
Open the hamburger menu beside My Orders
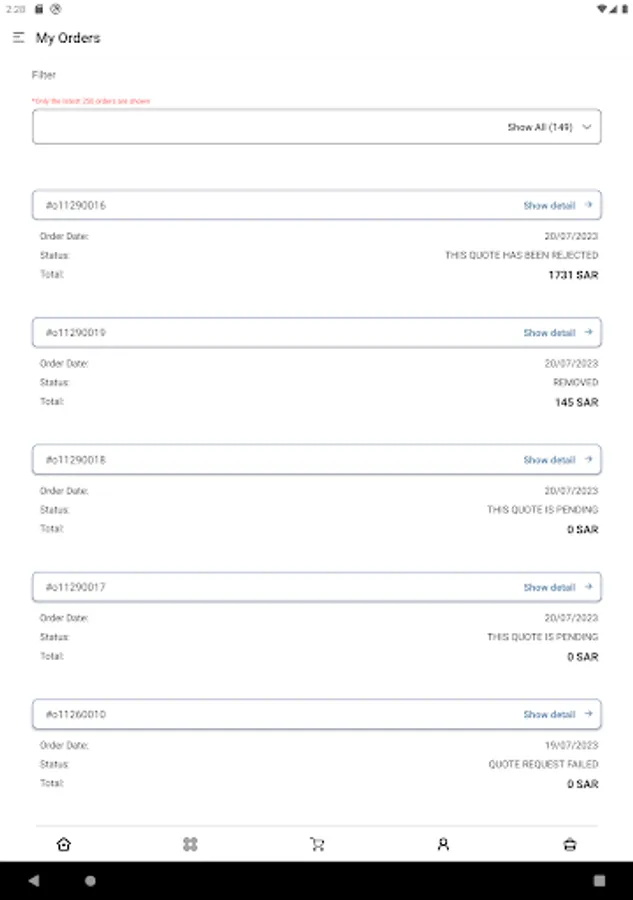coord(18,38)
